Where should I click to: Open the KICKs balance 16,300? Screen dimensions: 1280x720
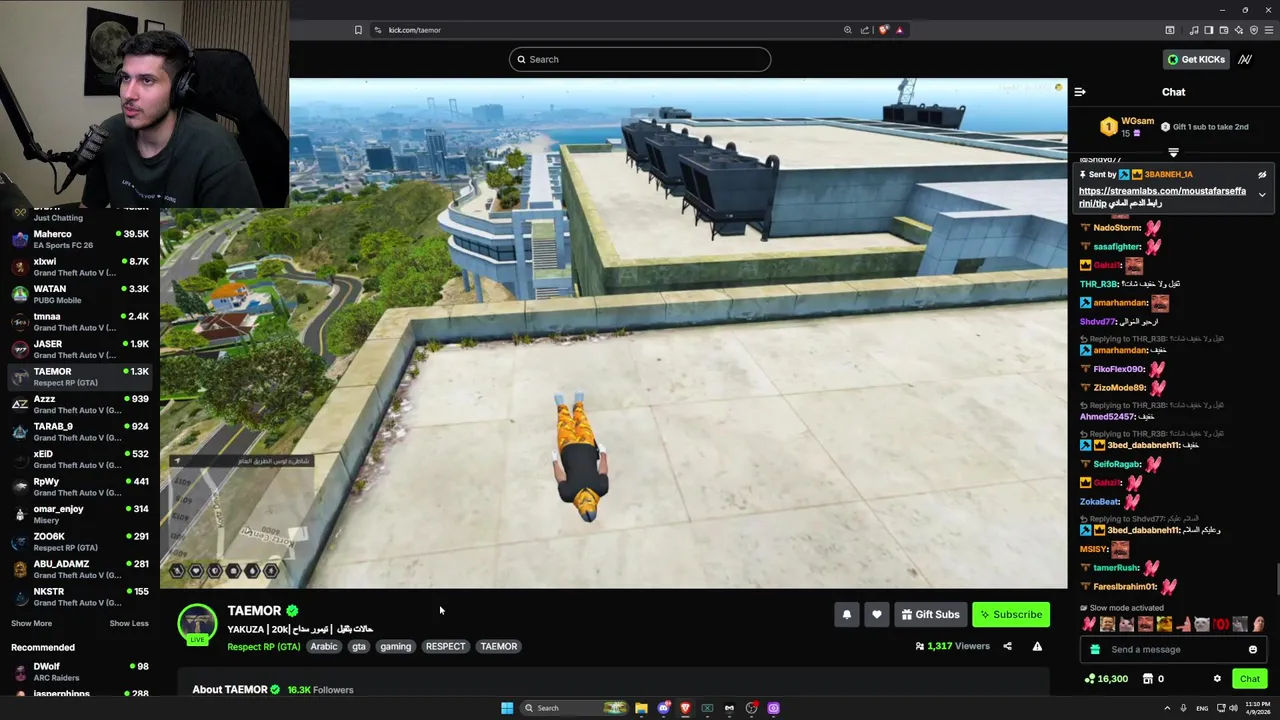[x=1106, y=679]
